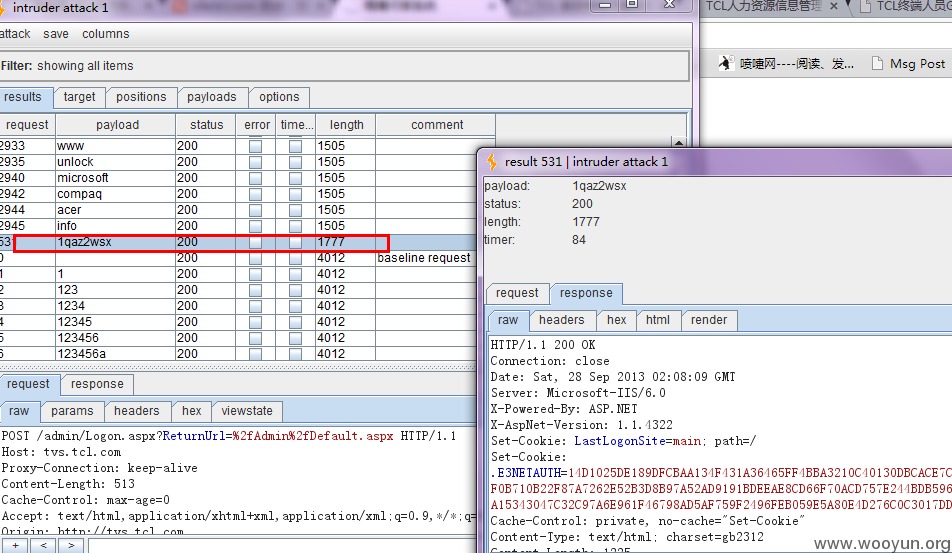Toggle timeout checkbox in www row
The image size is (952, 553).
[295, 146]
